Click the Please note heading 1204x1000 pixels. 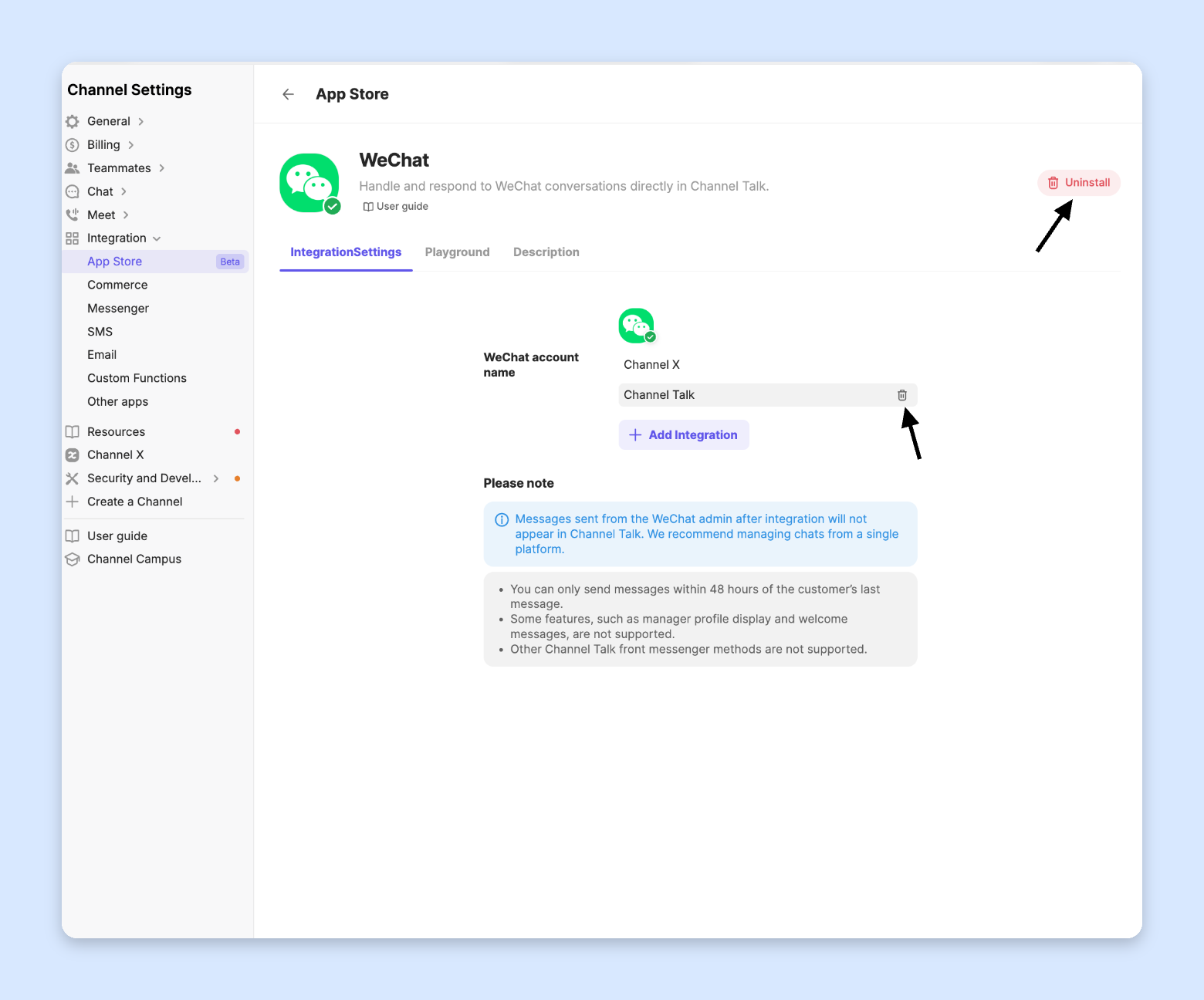click(x=519, y=484)
